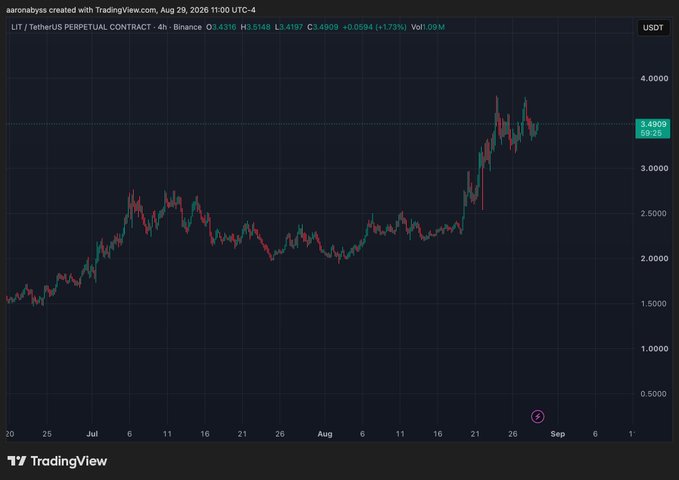Image resolution: width=679 pixels, height=480 pixels.
Task: Click the 2.0000 price axis label
Action: [654, 259]
